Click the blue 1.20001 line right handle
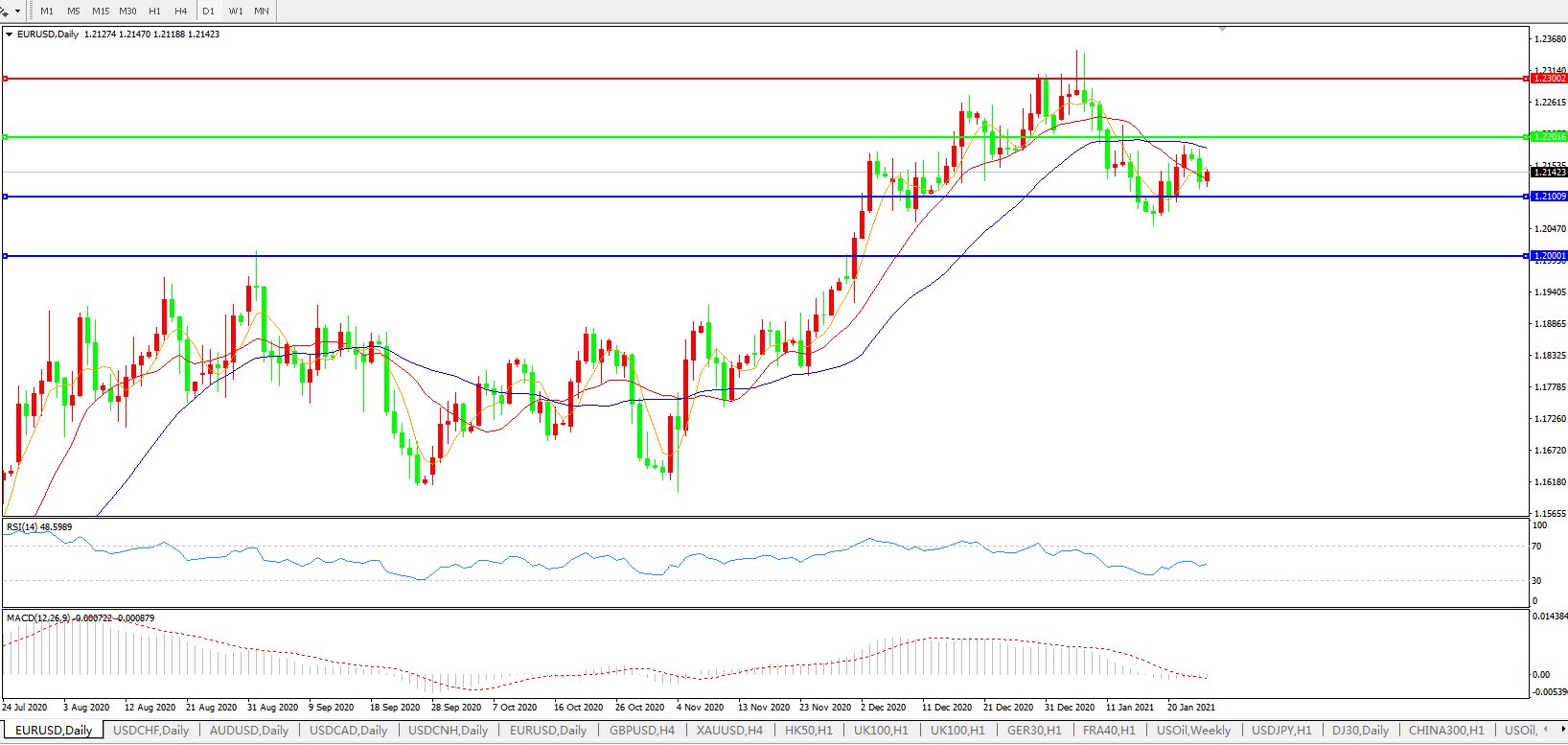The height and width of the screenshot is (745, 1568). [x=1526, y=256]
